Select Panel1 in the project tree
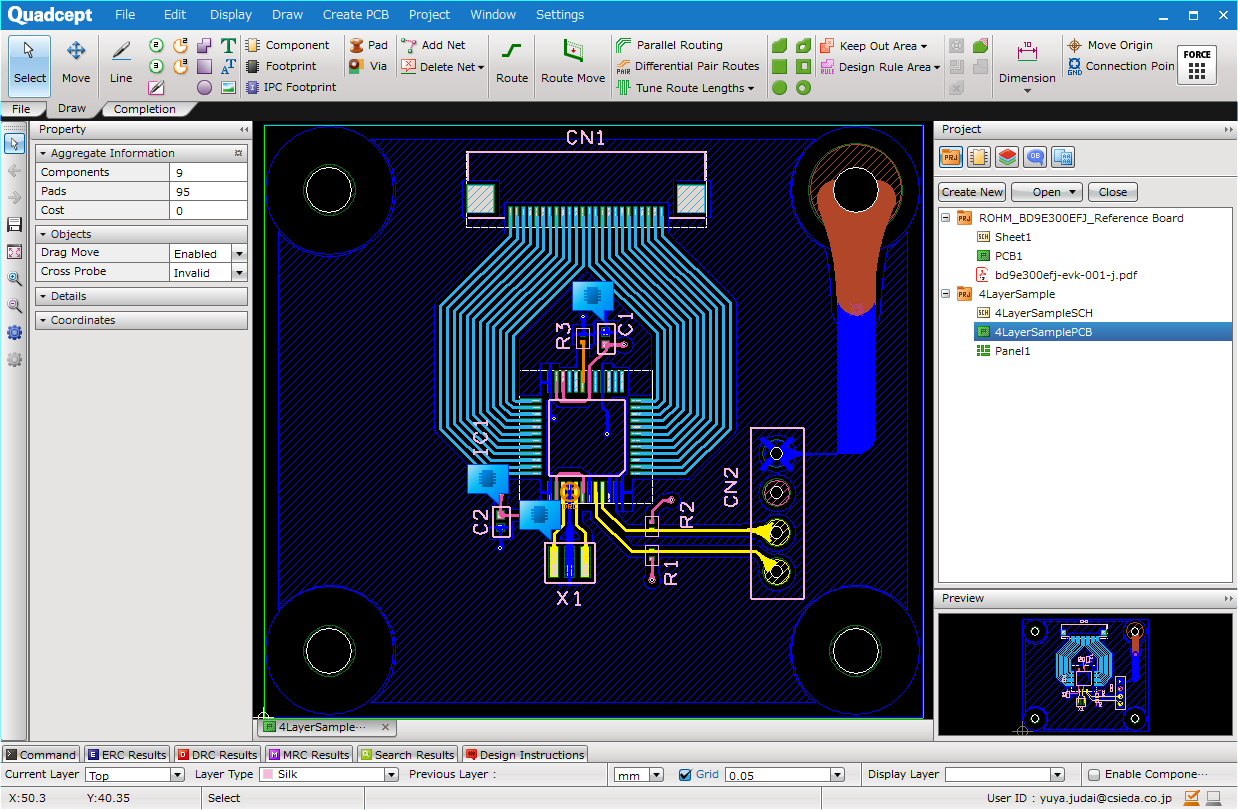This screenshot has width=1238, height=810. point(1012,351)
